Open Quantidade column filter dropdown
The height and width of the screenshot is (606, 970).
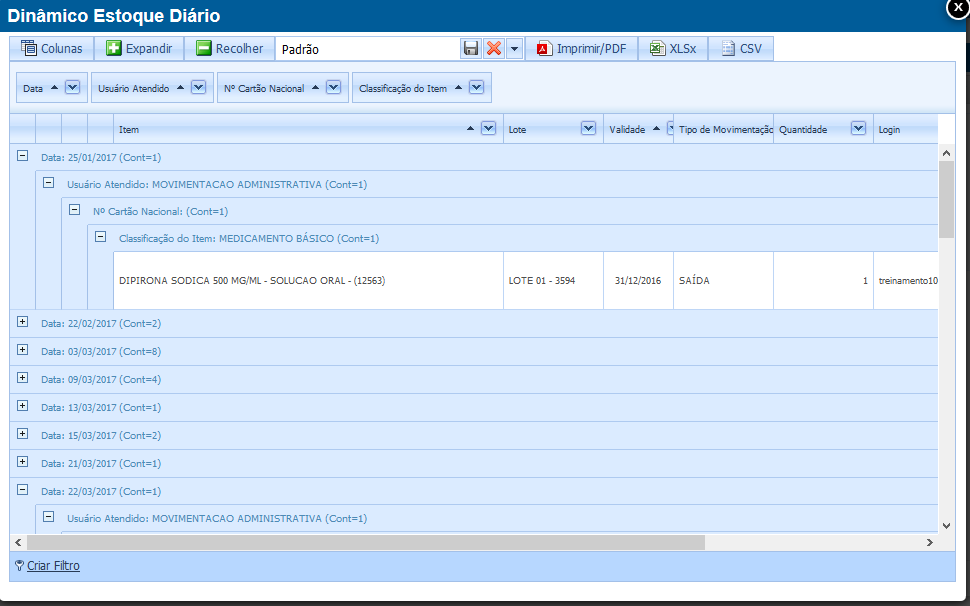tap(858, 128)
